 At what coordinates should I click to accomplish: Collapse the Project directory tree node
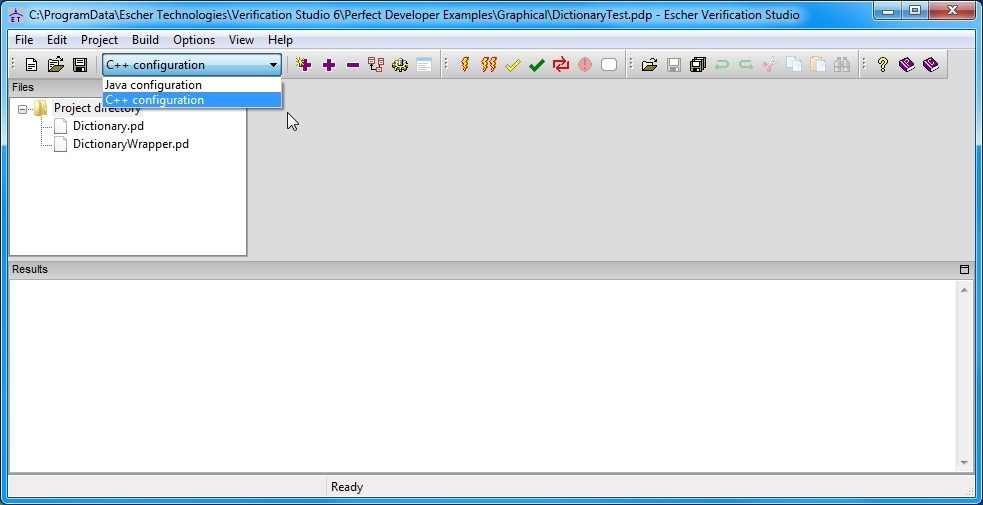pos(23,109)
